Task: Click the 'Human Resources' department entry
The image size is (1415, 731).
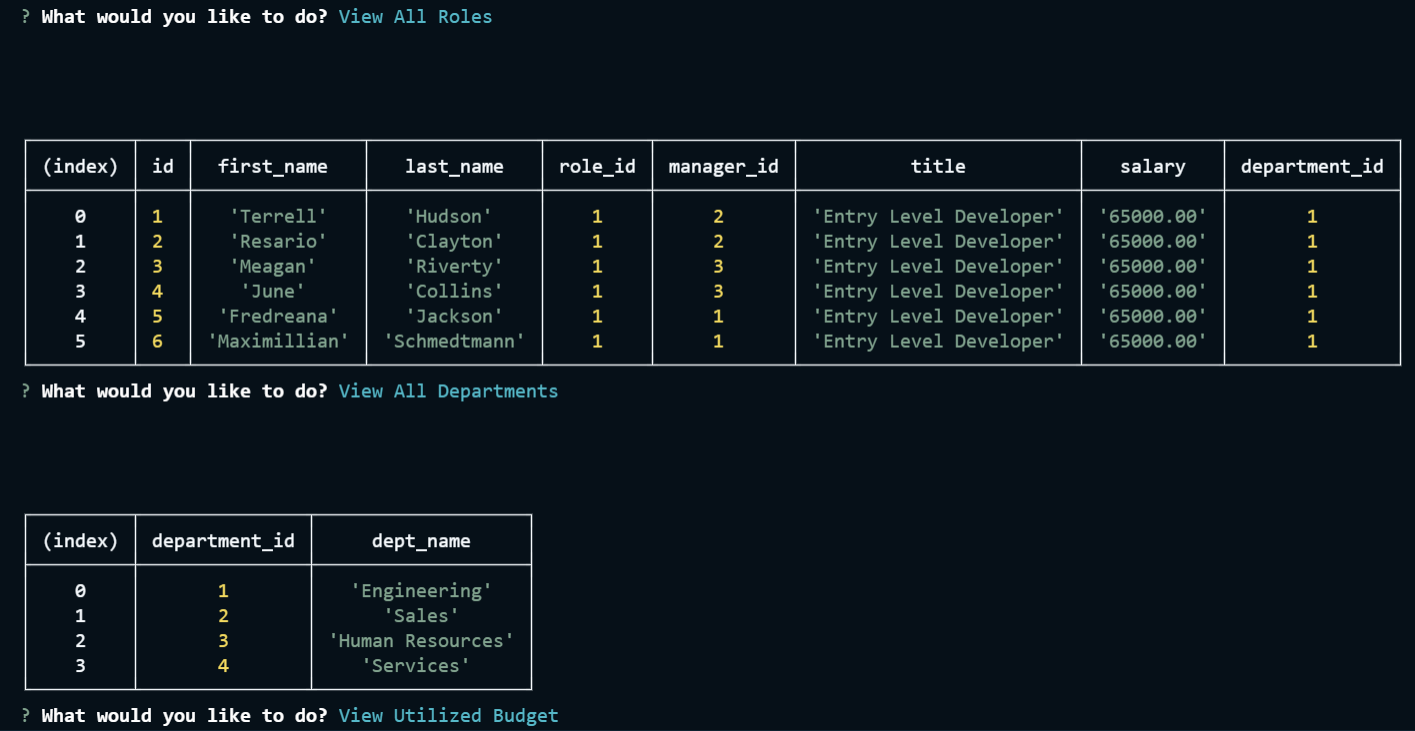Action: point(421,641)
